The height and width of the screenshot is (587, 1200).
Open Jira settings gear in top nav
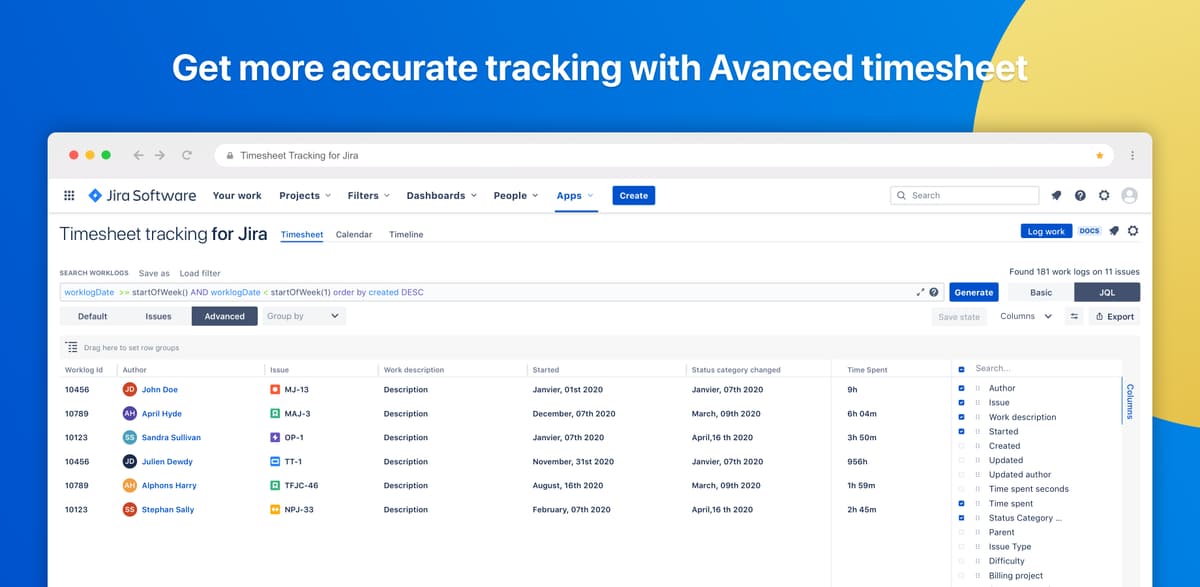coord(1104,196)
